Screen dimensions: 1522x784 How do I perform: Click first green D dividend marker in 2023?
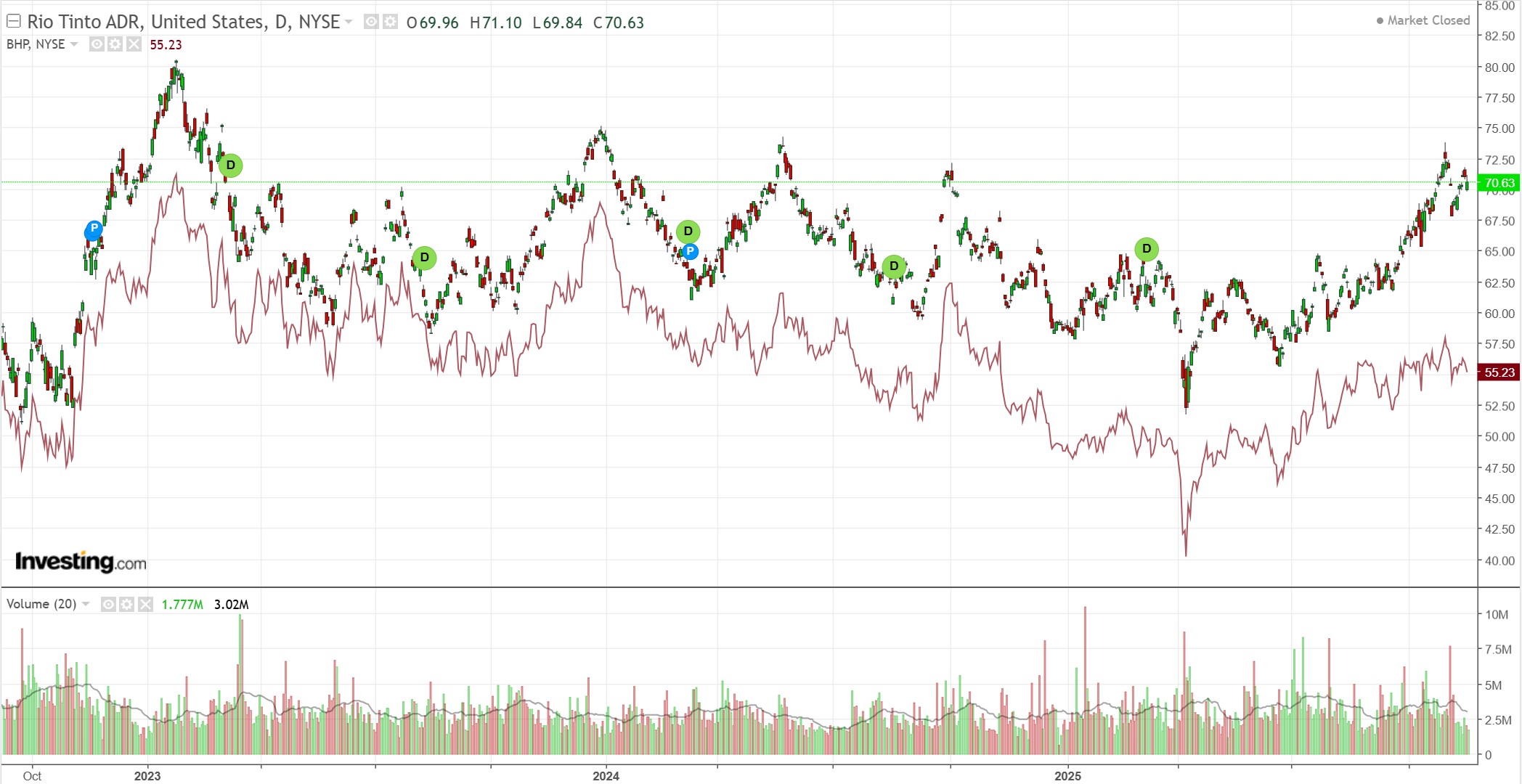(x=231, y=166)
